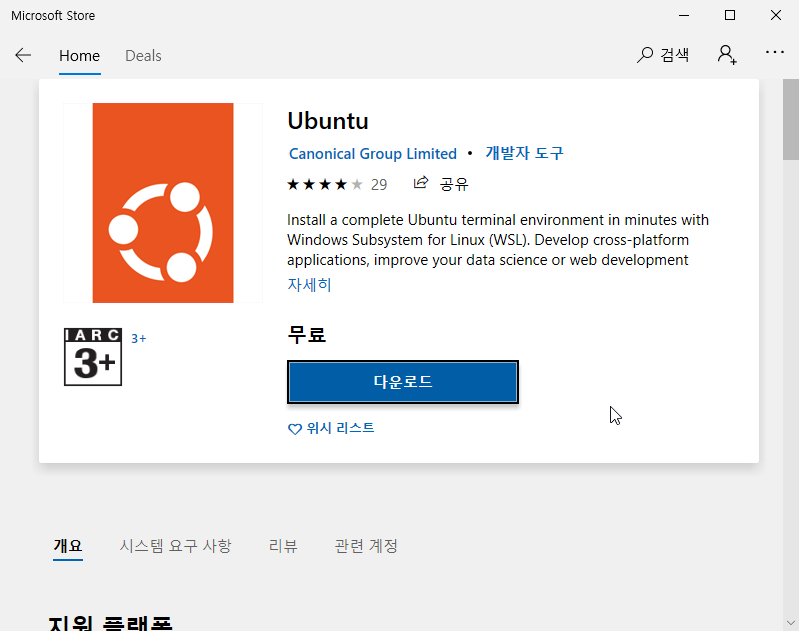Image resolution: width=799 pixels, height=631 pixels.
Task: Expand description with 자세히 link
Action: click(309, 284)
